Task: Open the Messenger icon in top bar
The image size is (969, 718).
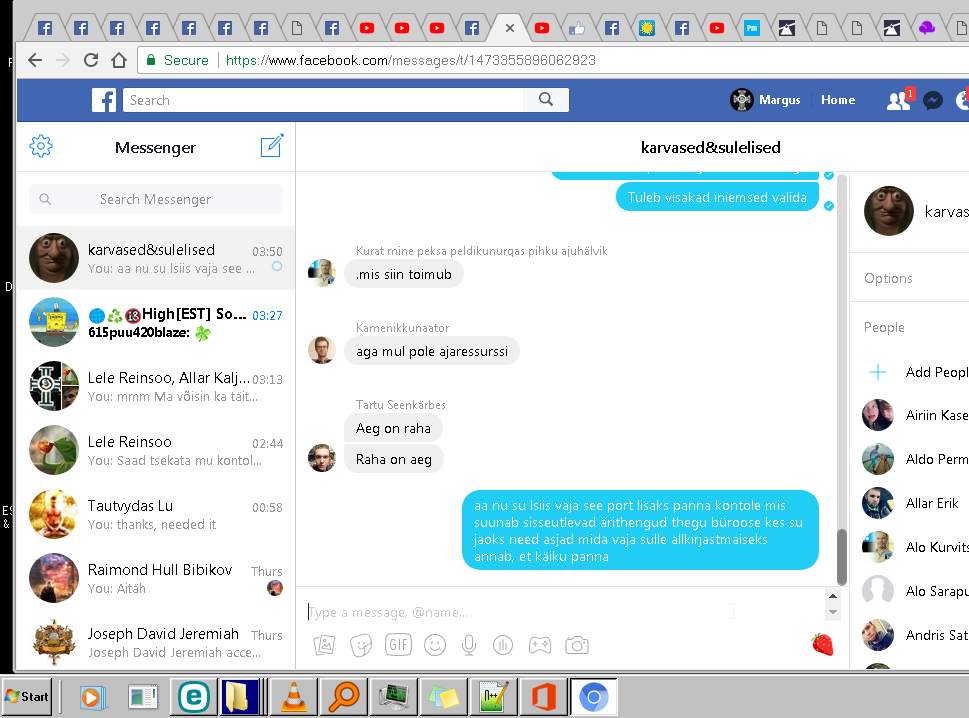Action: tap(933, 100)
